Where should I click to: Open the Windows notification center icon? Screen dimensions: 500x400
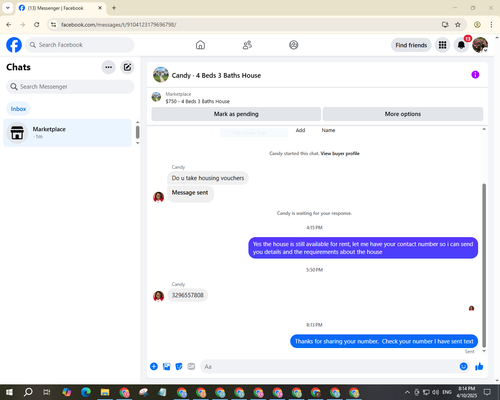click(487, 392)
